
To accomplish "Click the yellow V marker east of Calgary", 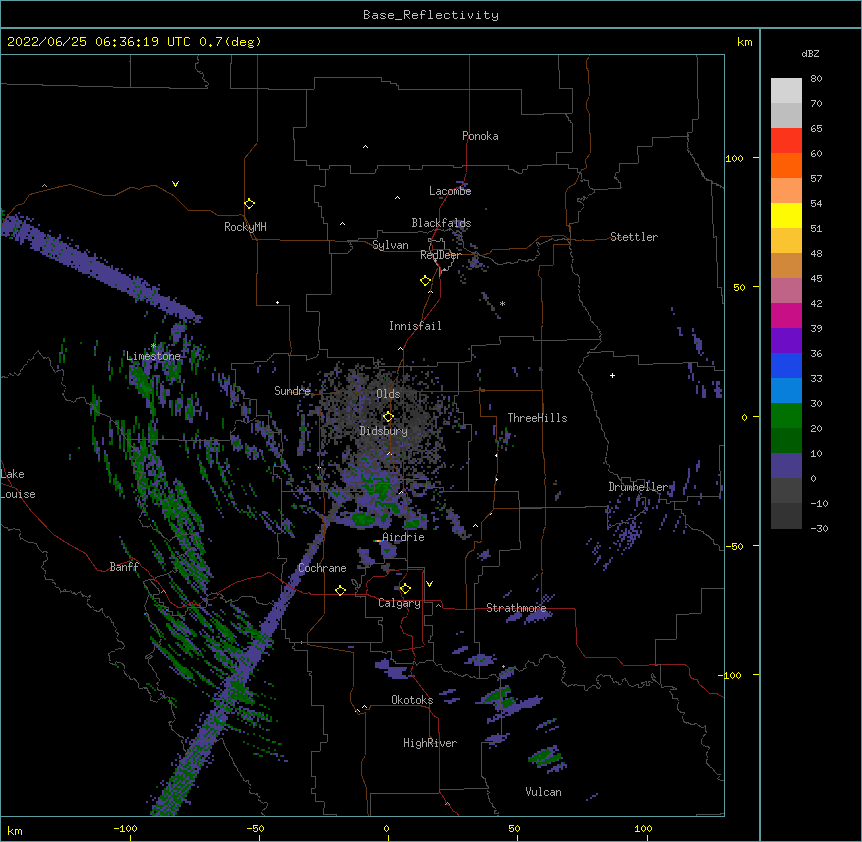I will (x=429, y=584).
